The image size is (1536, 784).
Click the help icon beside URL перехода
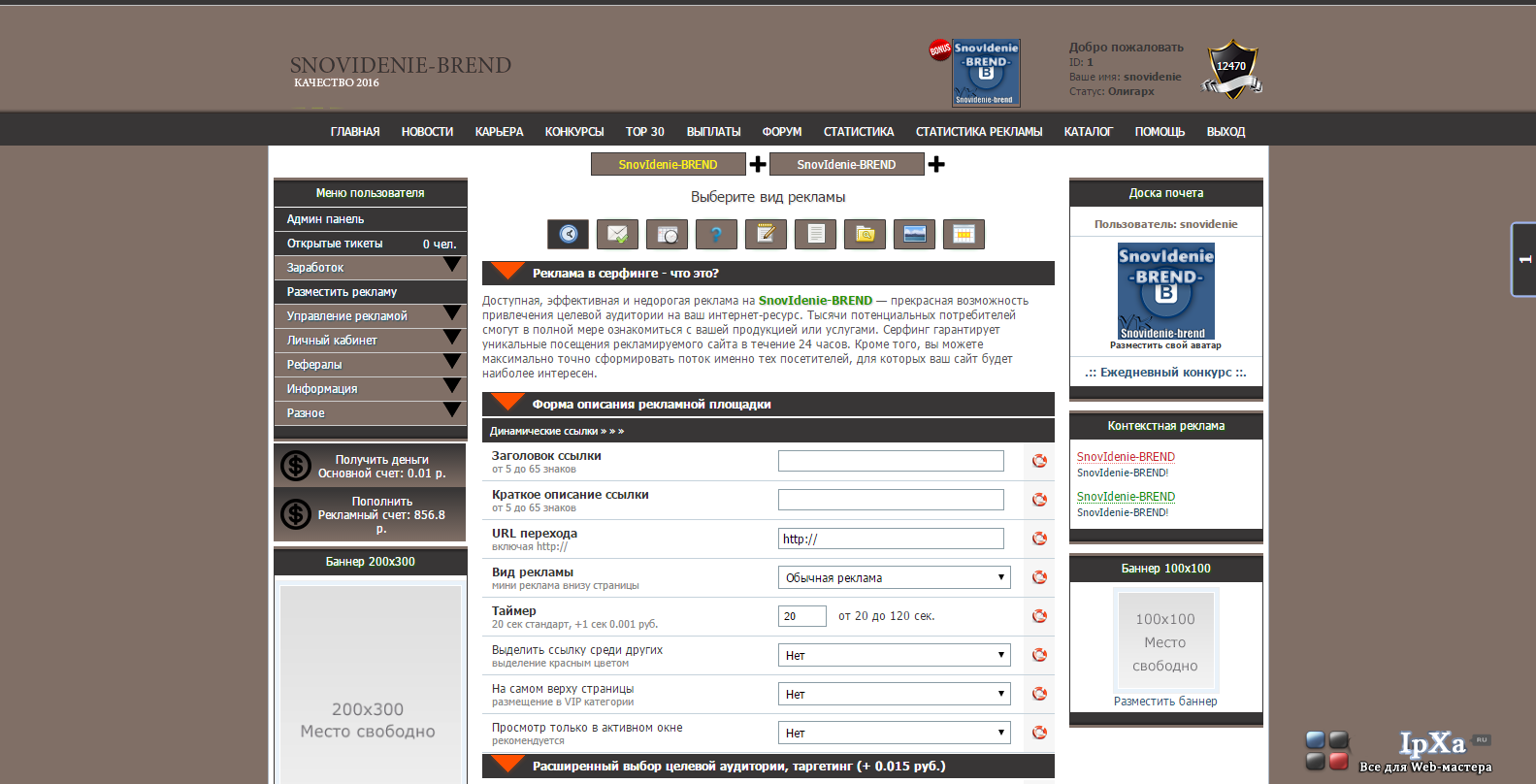tap(1039, 539)
